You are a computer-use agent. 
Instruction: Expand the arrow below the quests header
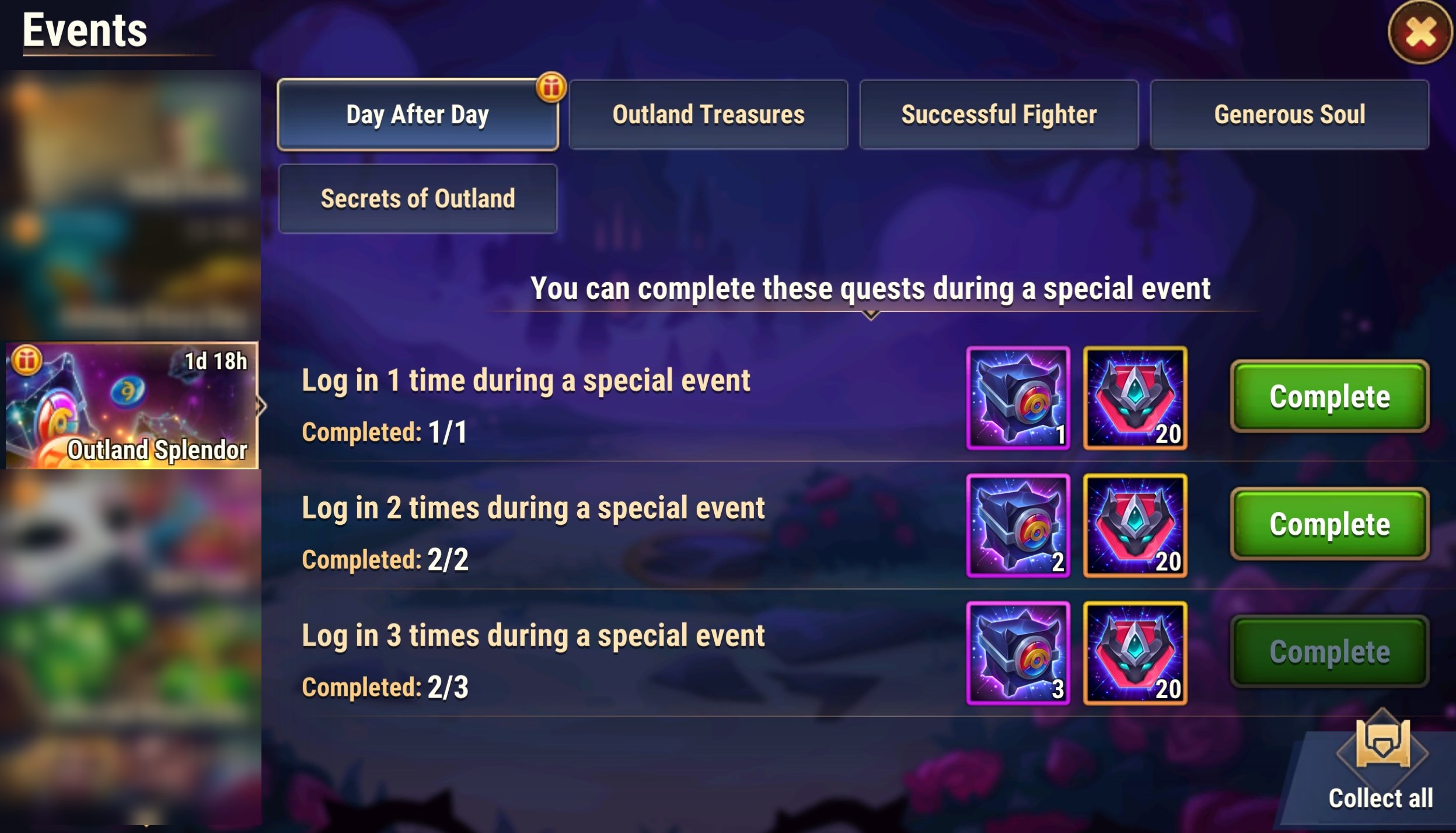pyautogui.click(x=871, y=316)
